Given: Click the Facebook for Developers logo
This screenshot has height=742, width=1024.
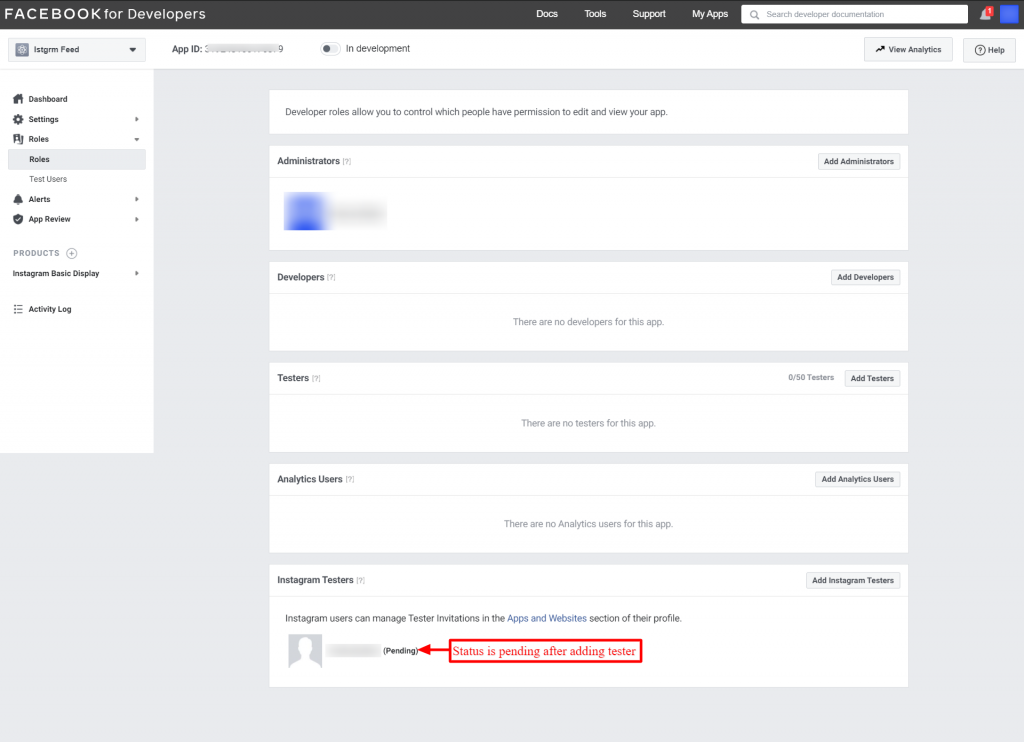Looking at the screenshot, I should tap(104, 14).
